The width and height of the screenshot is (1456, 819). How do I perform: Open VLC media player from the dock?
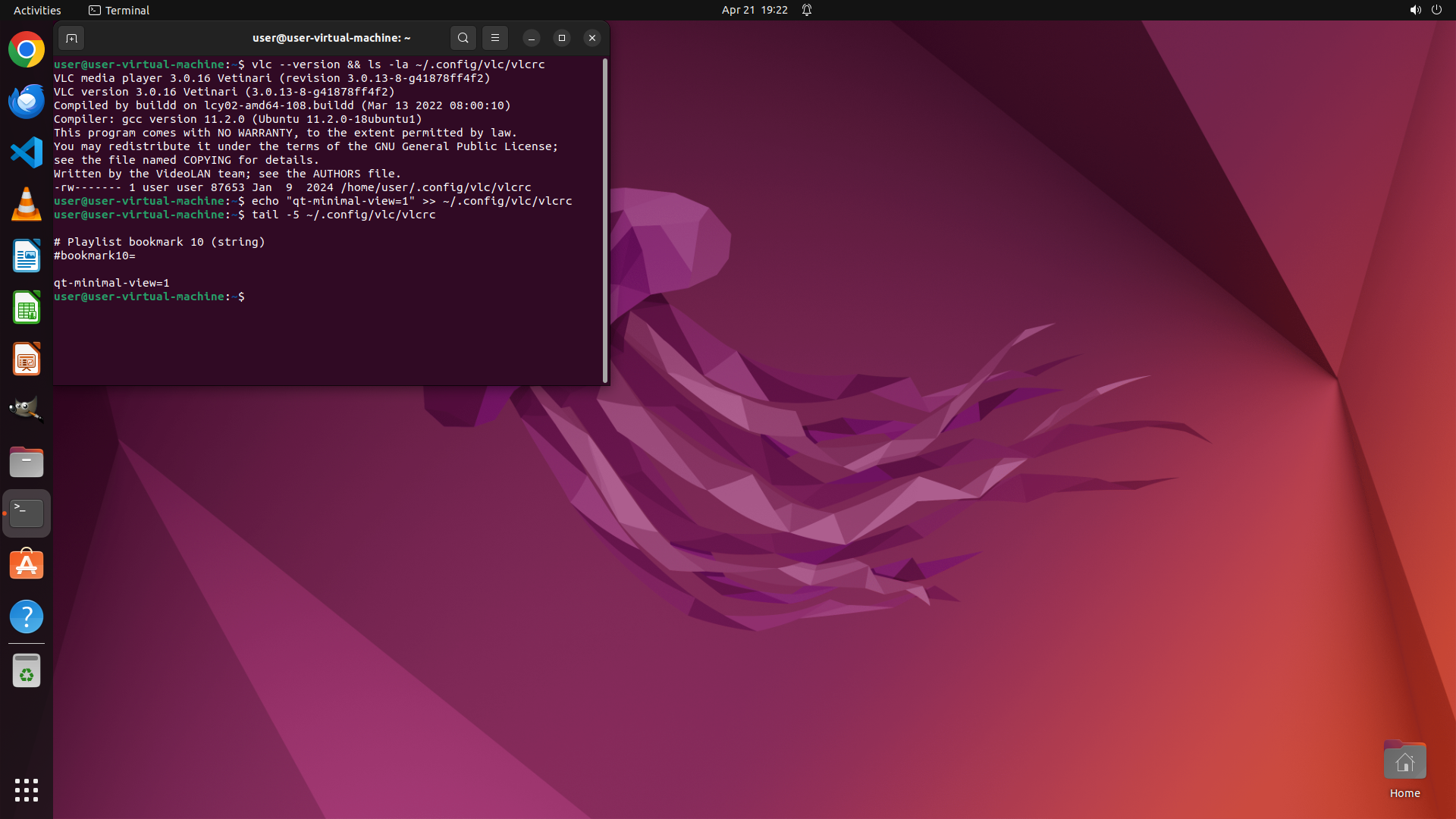coord(27,205)
